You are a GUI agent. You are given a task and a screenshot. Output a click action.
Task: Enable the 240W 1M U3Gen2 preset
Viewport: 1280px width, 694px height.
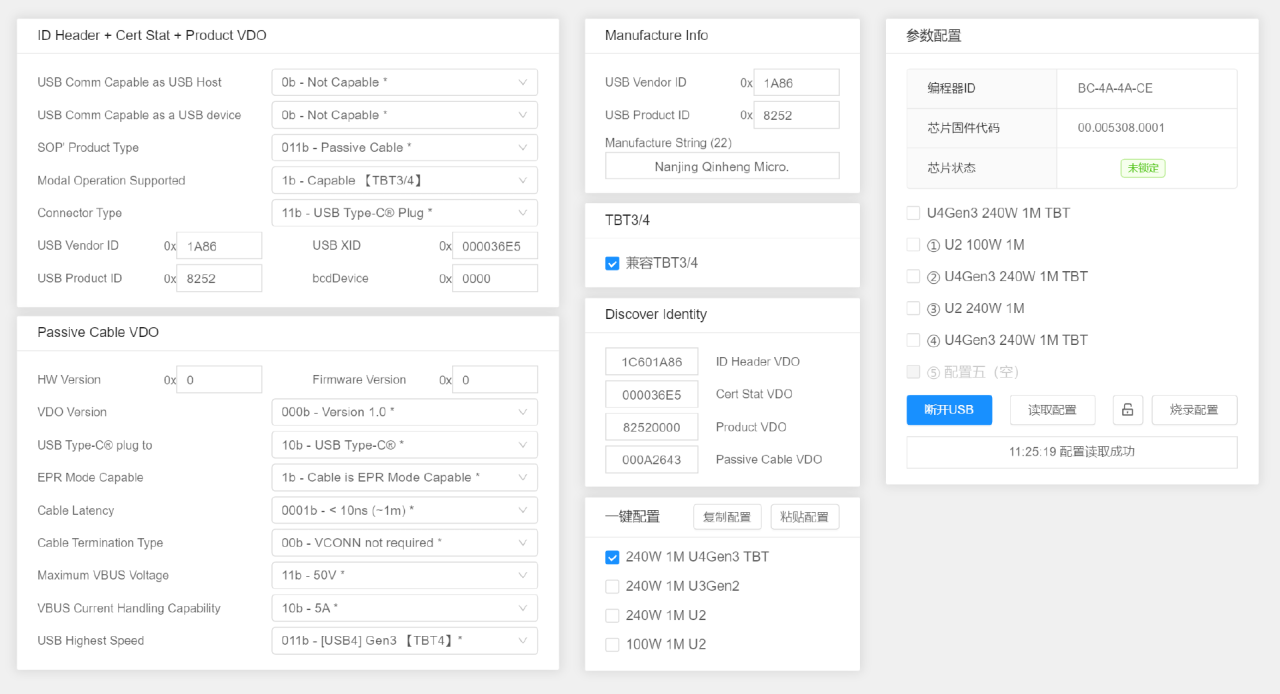point(612,586)
